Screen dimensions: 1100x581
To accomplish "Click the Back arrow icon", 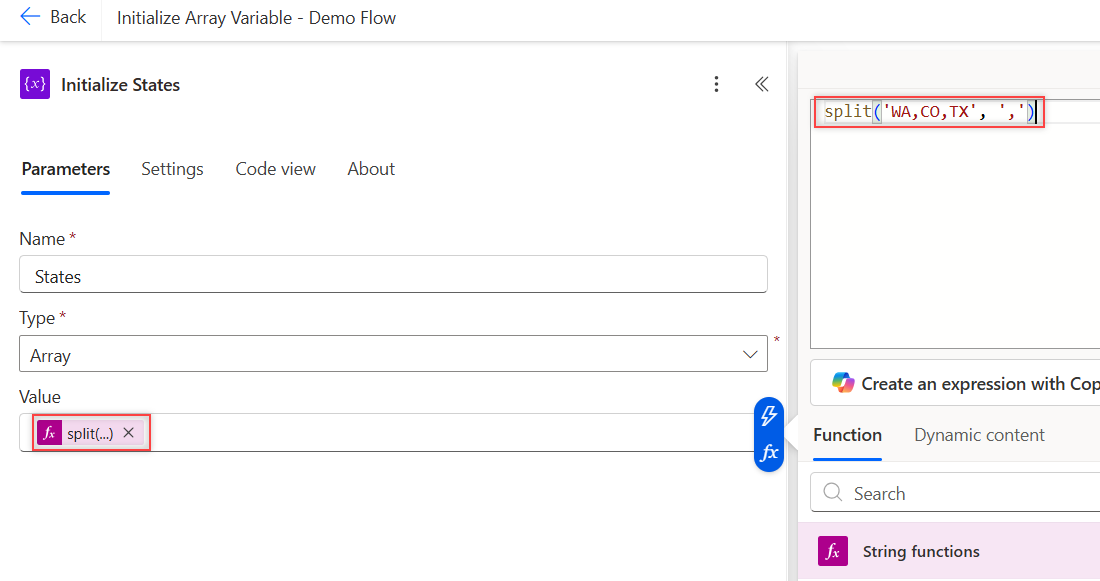I will tap(30, 17).
